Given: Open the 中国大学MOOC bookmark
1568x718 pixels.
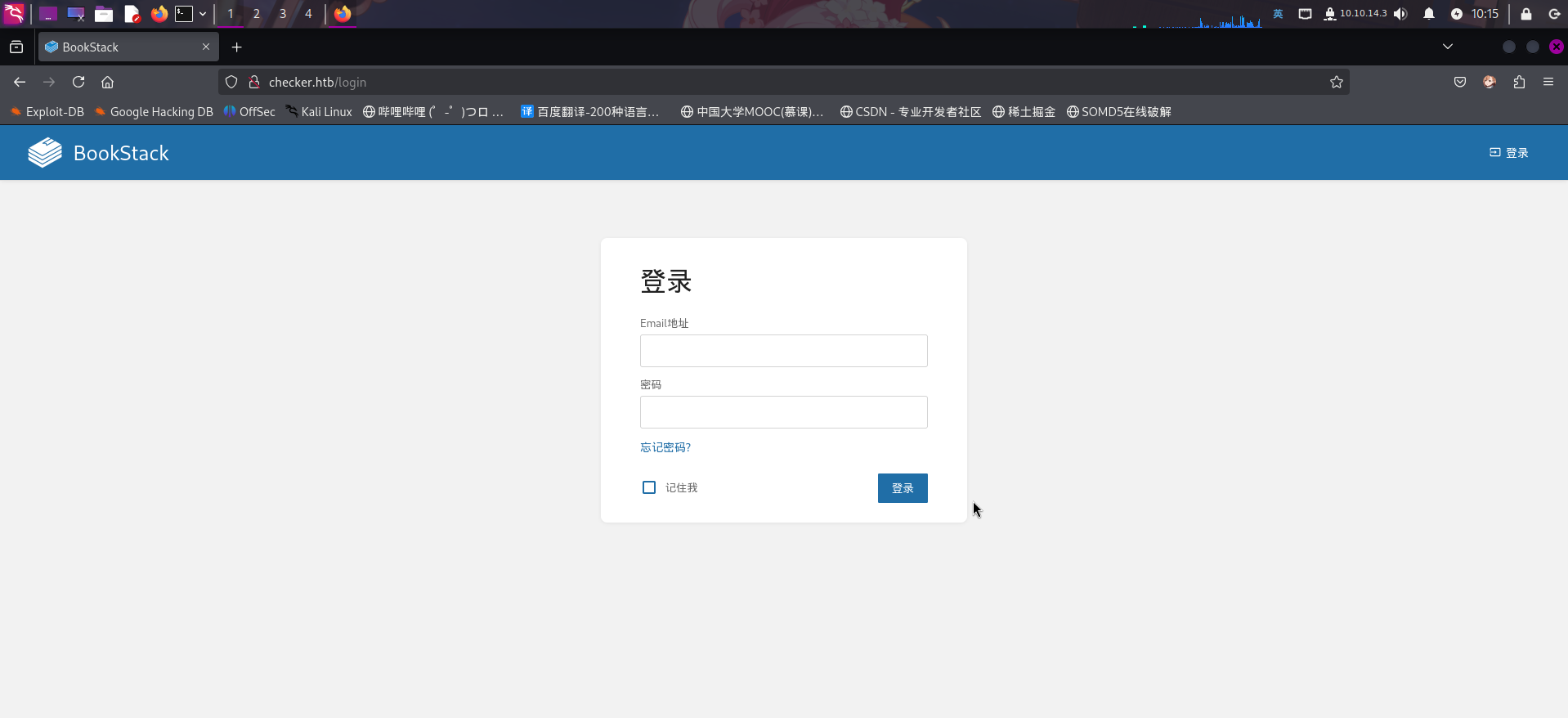Looking at the screenshot, I should click(x=752, y=112).
